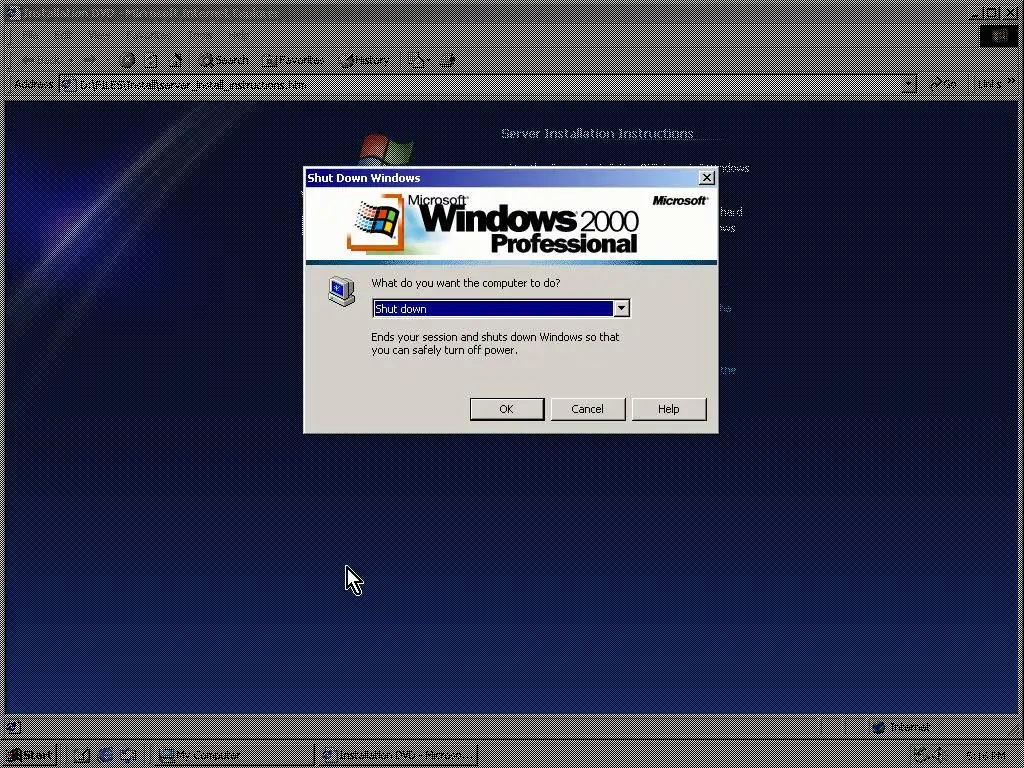Expand the shutdown action dropdown arrow

pyautogui.click(x=622, y=308)
